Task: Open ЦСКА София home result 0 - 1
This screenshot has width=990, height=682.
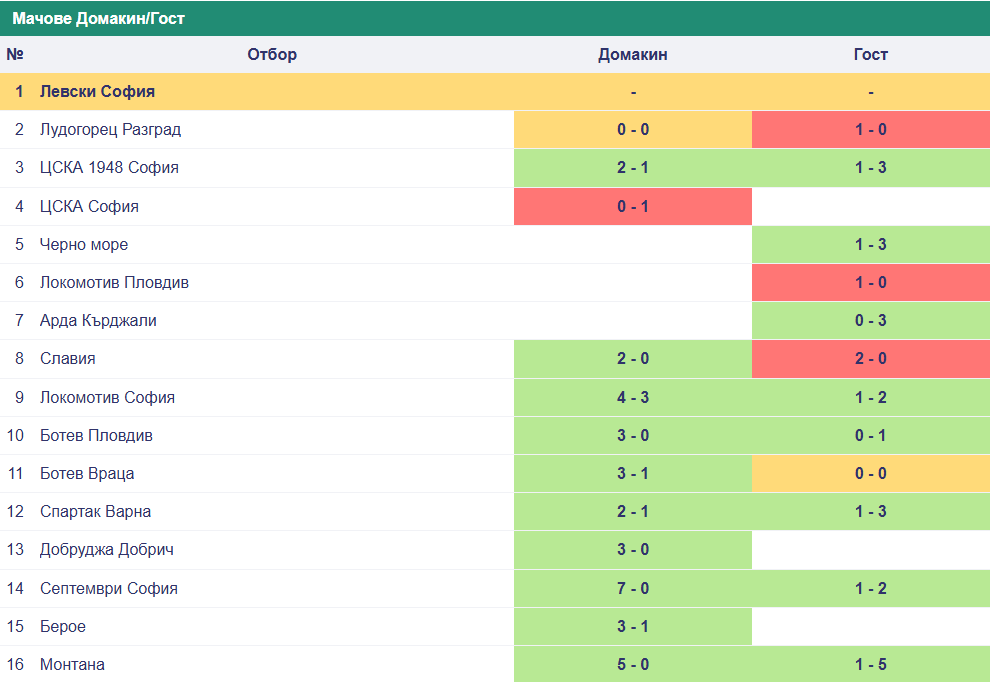Action: coord(633,206)
